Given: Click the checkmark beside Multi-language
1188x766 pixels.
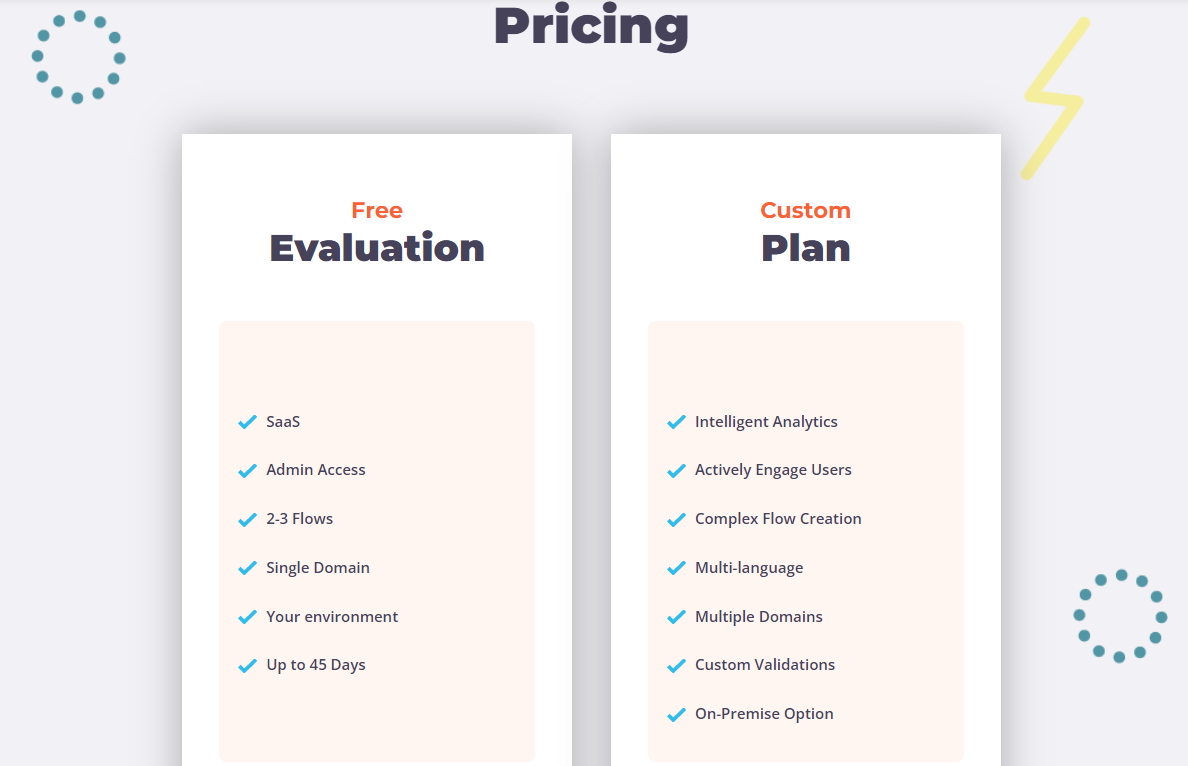Looking at the screenshot, I should coord(677,568).
